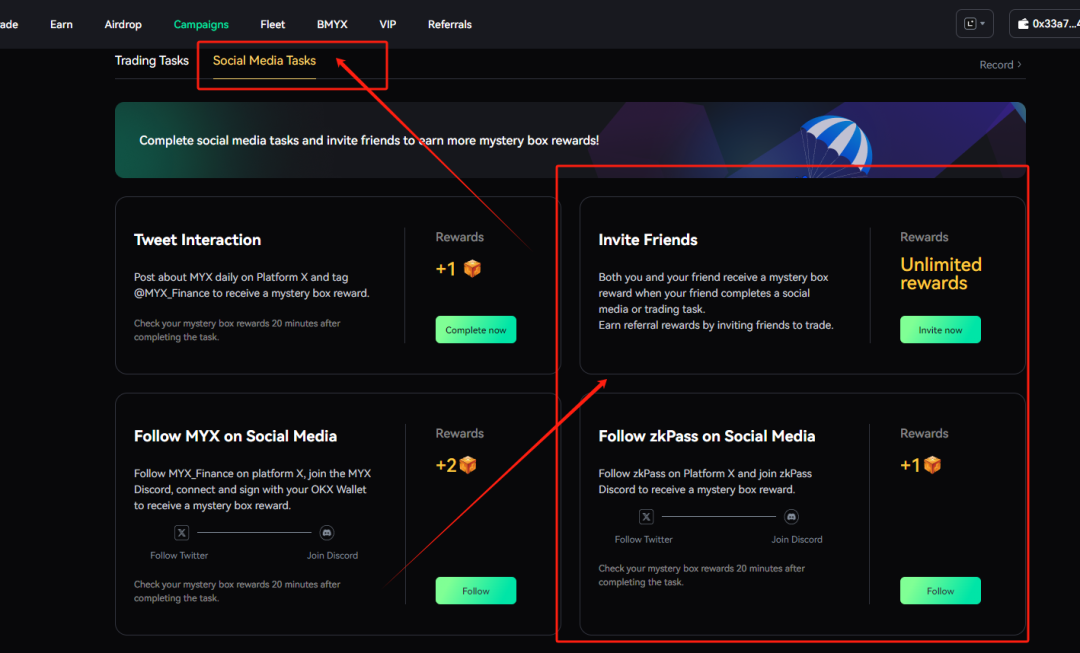The image size is (1080, 653).
Task: Click the Rewards label in Tweet Interaction card
Action: pos(459,237)
